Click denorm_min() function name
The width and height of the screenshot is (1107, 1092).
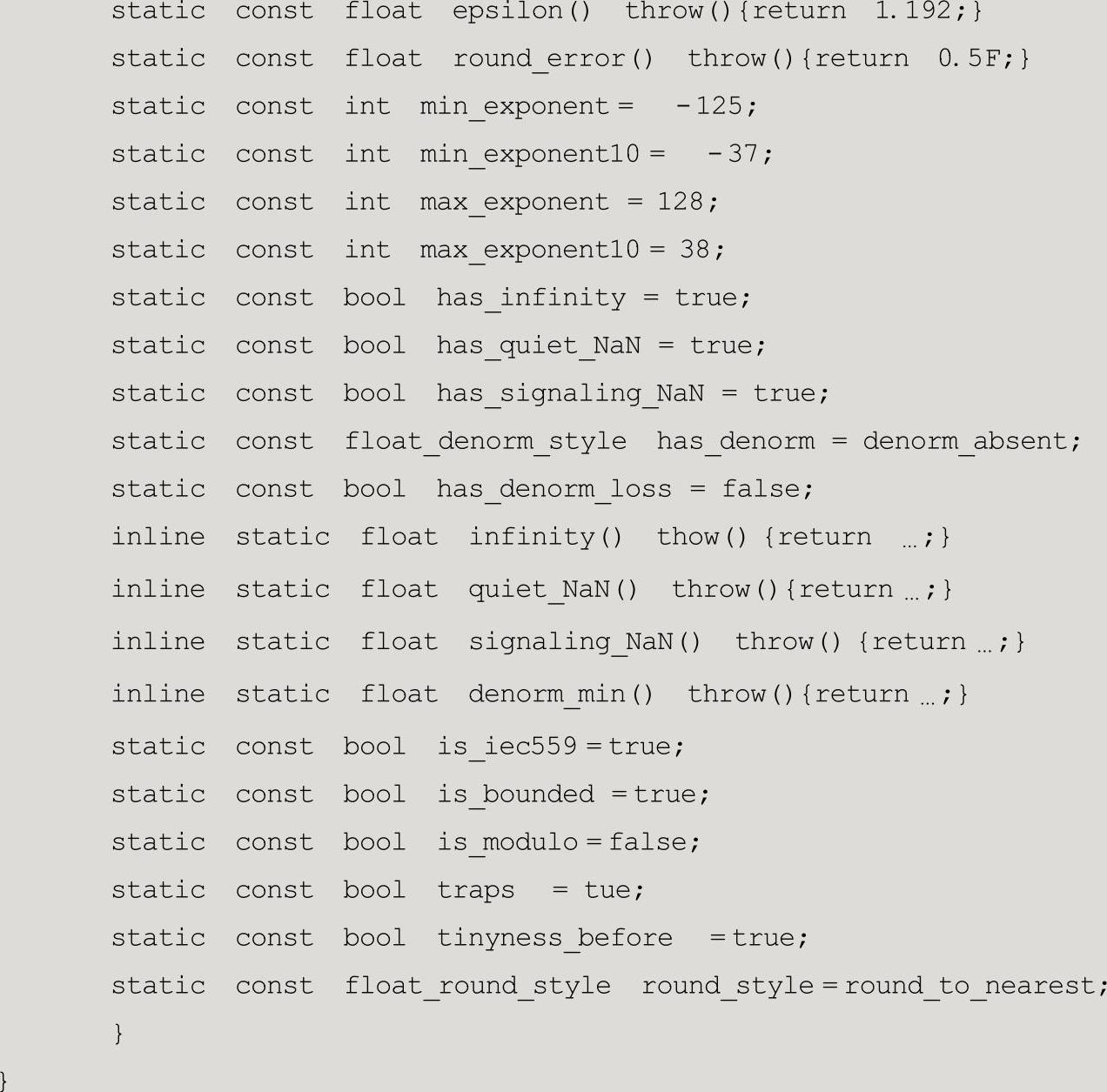pyautogui.click(x=561, y=694)
